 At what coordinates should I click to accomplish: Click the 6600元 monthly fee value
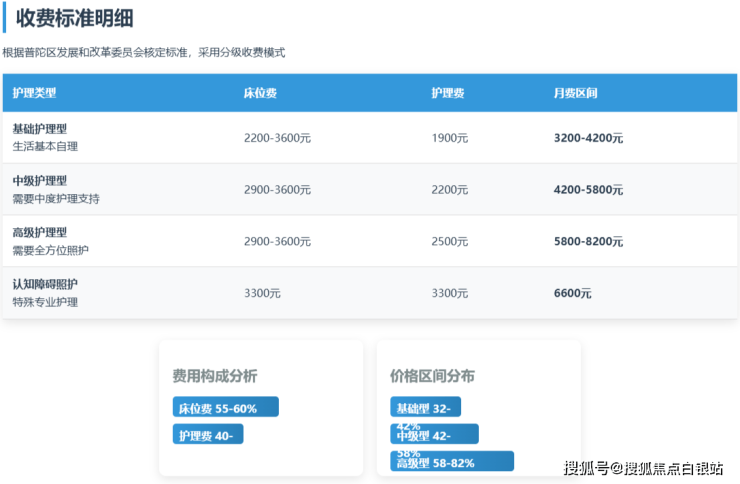pos(572,294)
